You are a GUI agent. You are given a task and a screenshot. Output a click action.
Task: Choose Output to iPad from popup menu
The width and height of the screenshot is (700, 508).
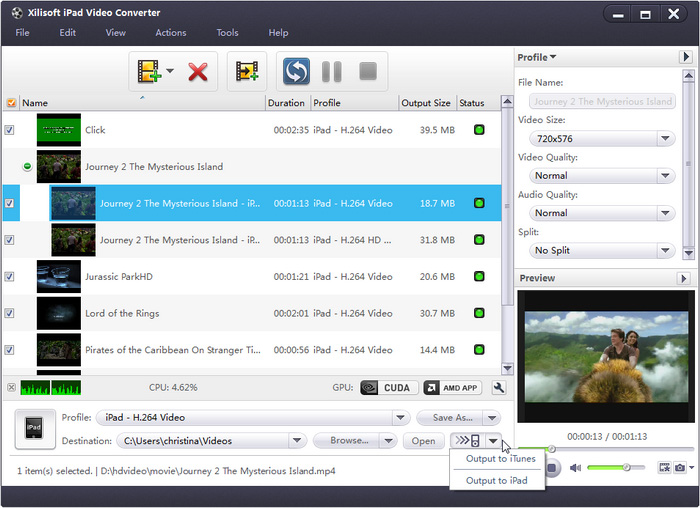496,481
